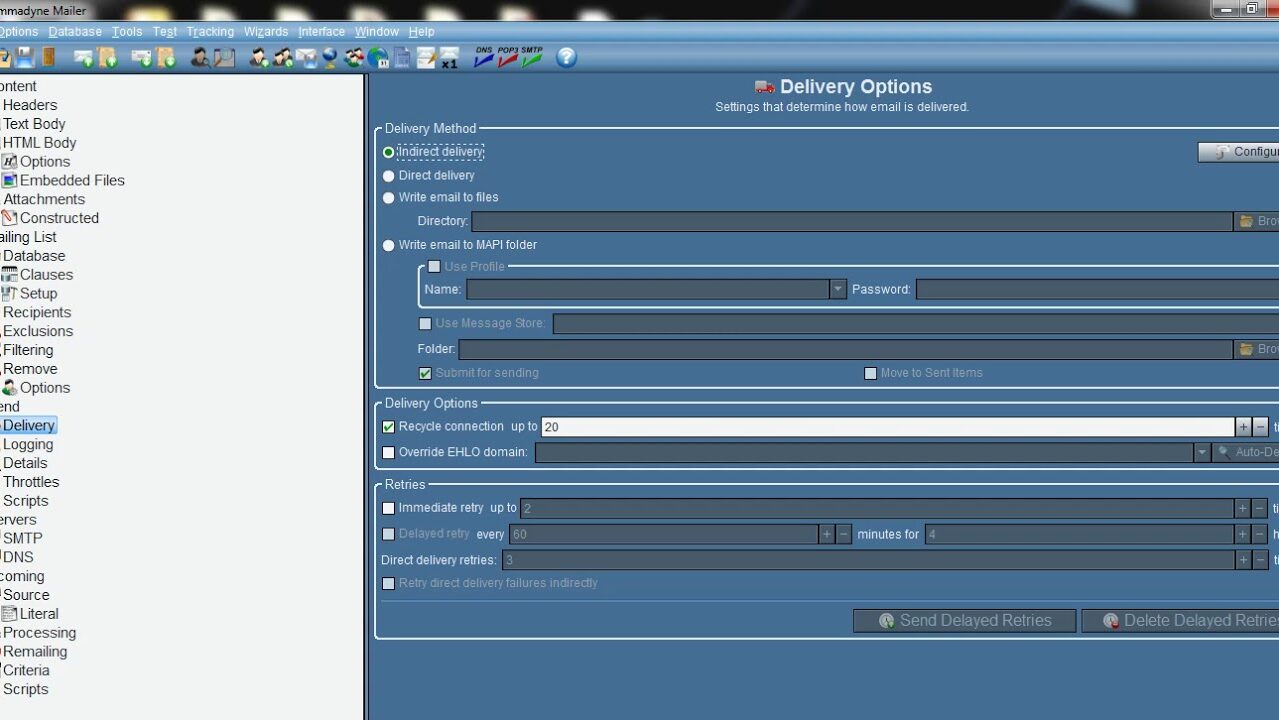Select Direct delivery radio button
Viewport: 1279px width, 720px height.
pyautogui.click(x=389, y=176)
